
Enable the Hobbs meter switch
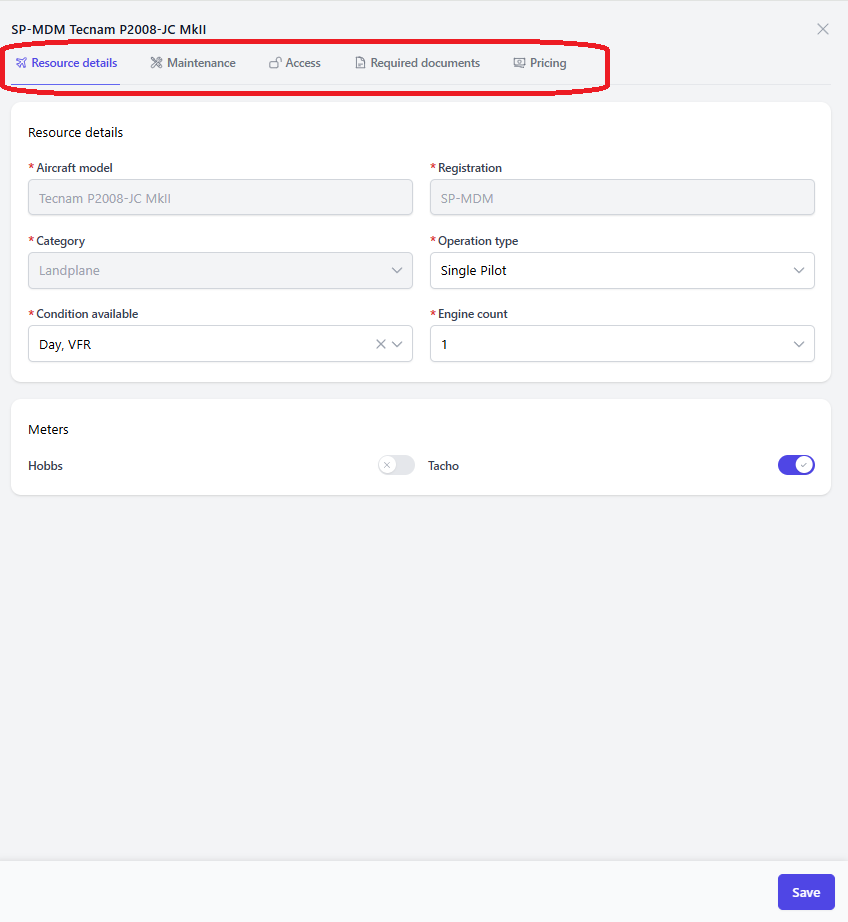click(396, 465)
